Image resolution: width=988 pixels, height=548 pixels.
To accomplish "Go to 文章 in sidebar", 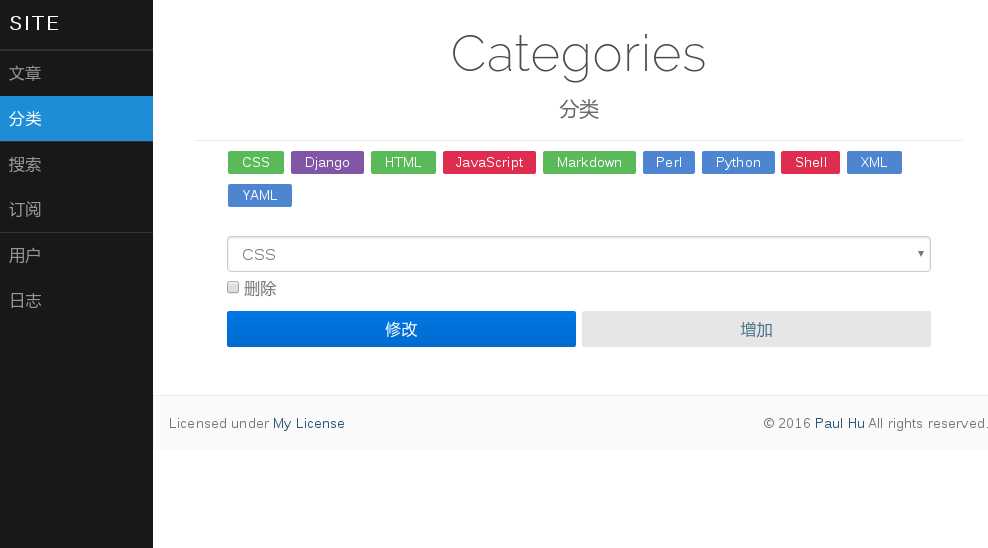I will coord(76,73).
